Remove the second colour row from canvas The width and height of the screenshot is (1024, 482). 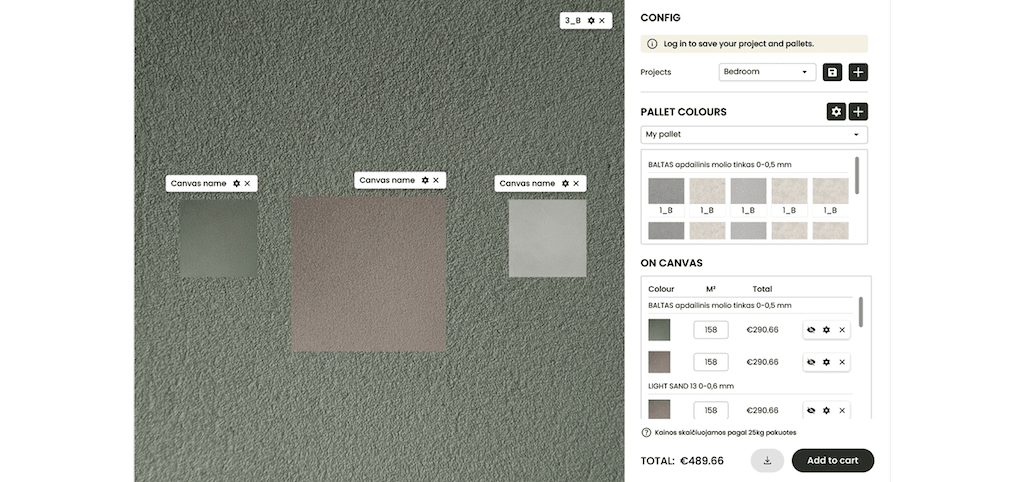[842, 362]
